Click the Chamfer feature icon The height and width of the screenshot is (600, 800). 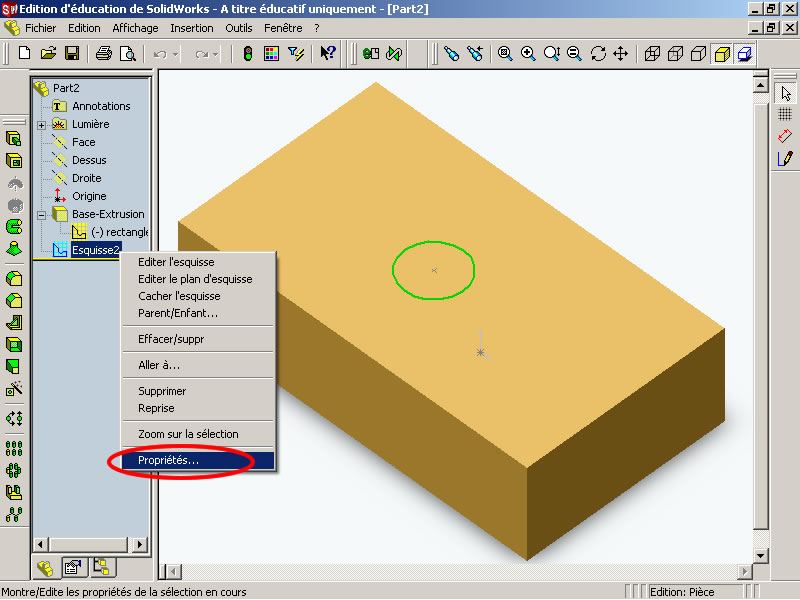pyautogui.click(x=14, y=301)
